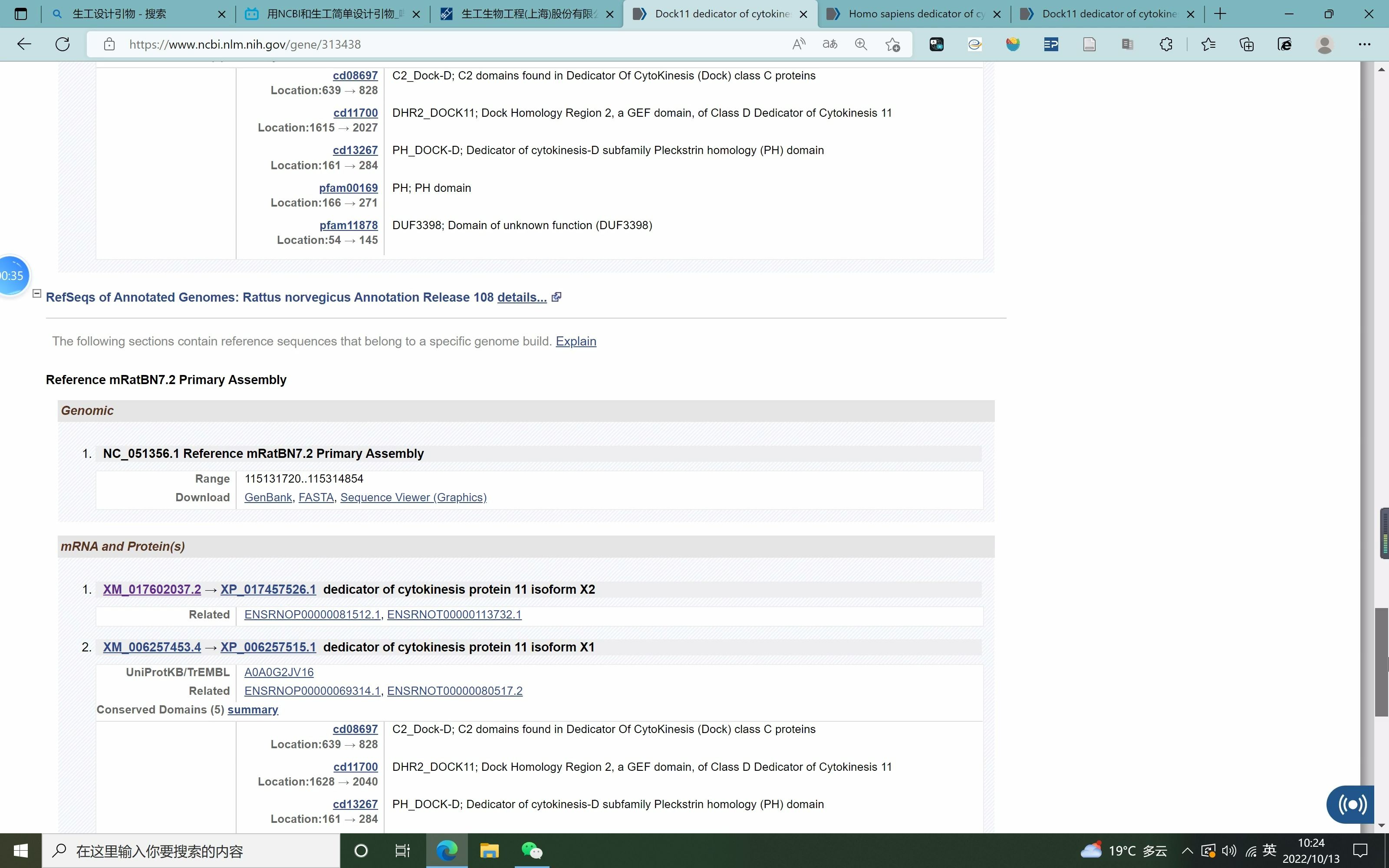
Task: Click the site lock info icon
Action: [109, 44]
